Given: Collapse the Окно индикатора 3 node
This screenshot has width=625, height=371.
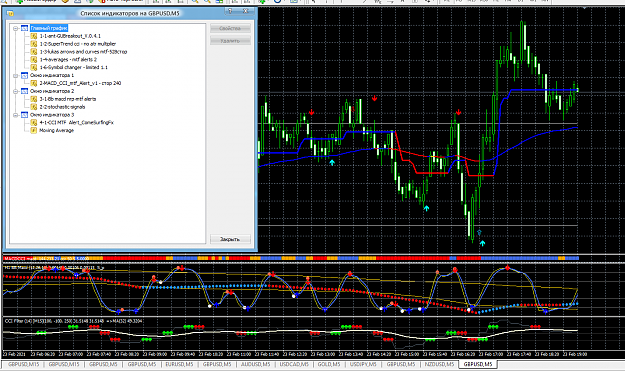Looking at the screenshot, I should [x=16, y=115].
